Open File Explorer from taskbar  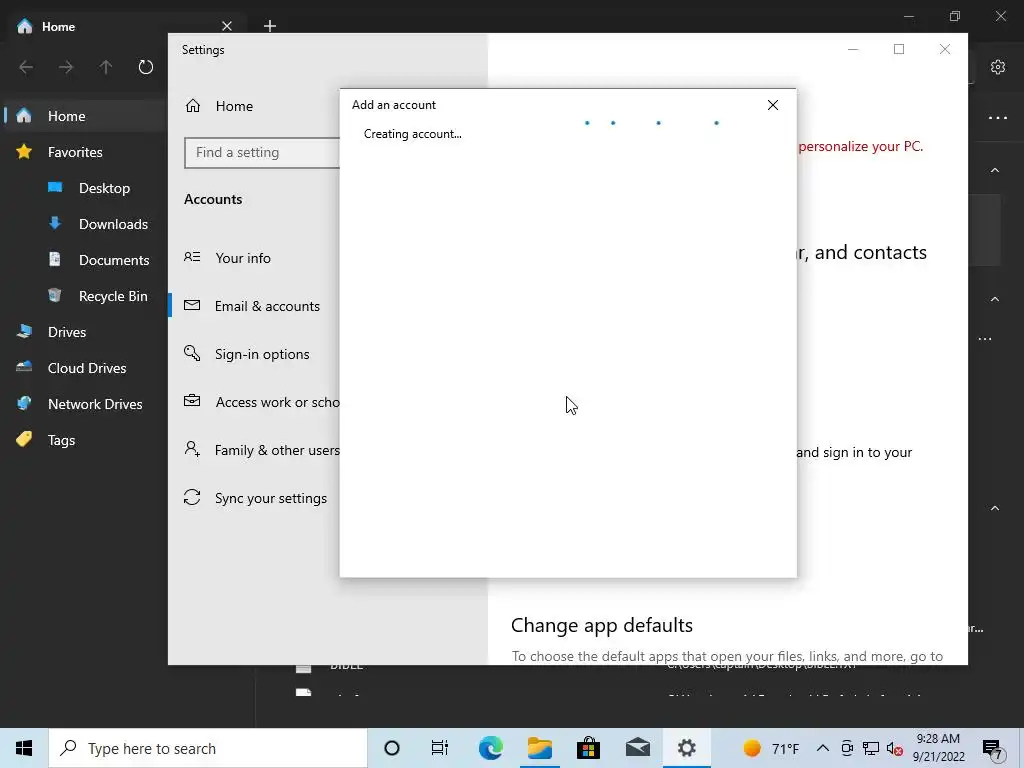click(x=539, y=748)
